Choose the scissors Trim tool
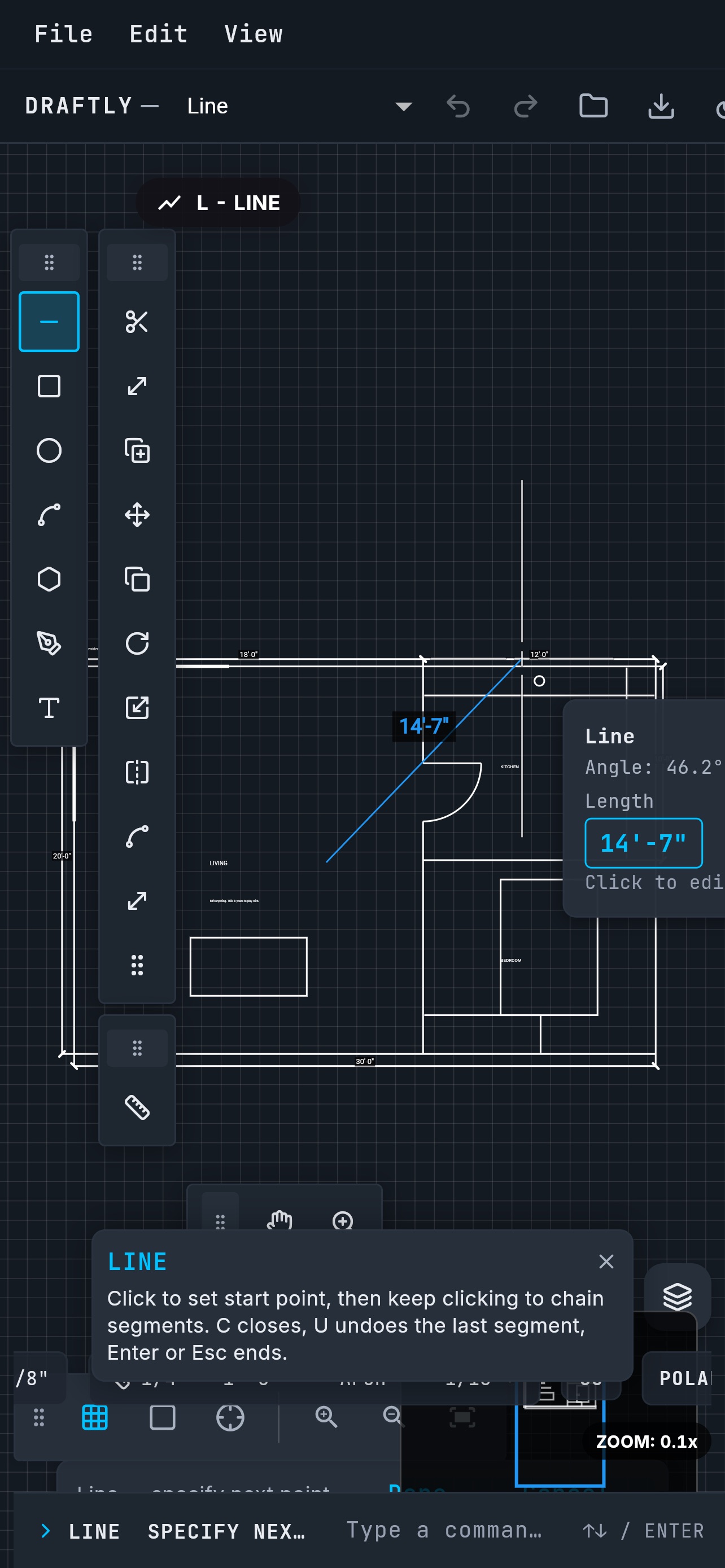Viewport: 725px width, 1568px height. [x=137, y=321]
